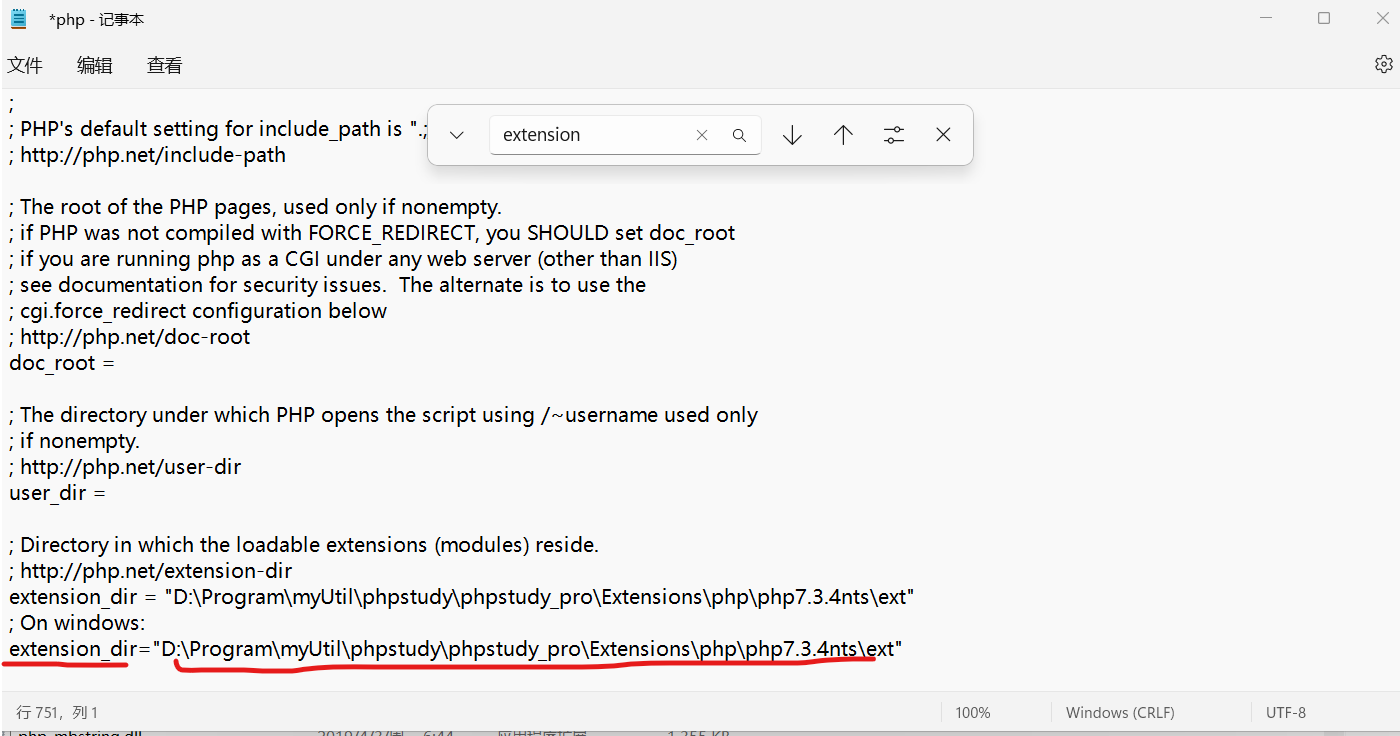Image resolution: width=1400 pixels, height=736 pixels.
Task: Find previous match with up arrow
Action: (x=843, y=135)
